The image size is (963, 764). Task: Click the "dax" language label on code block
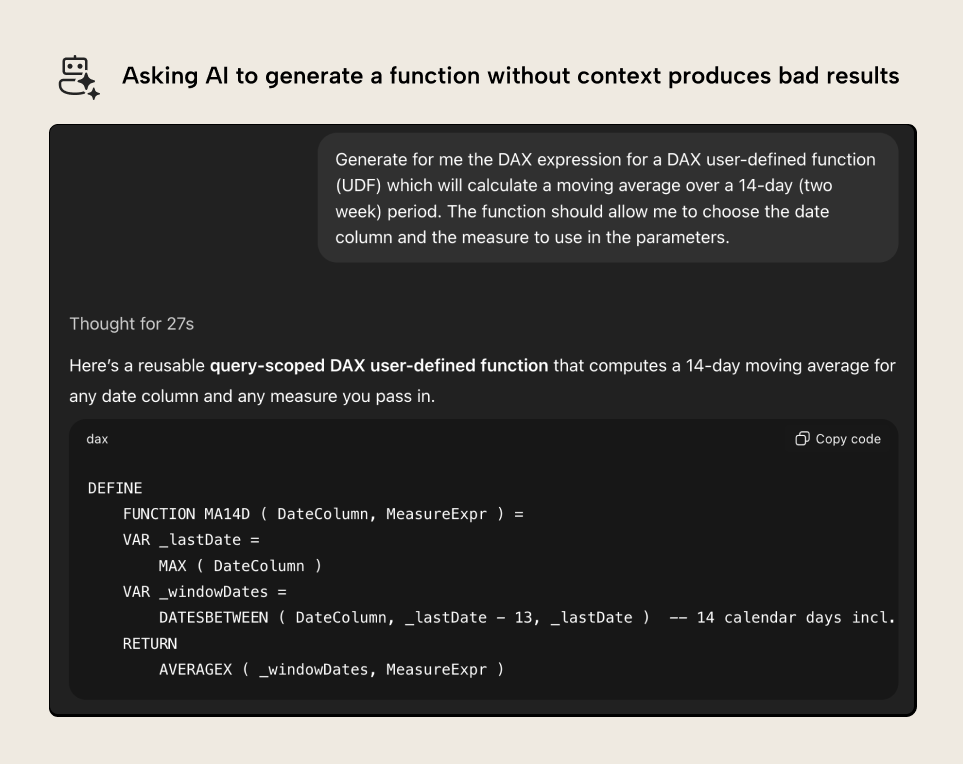(97, 439)
